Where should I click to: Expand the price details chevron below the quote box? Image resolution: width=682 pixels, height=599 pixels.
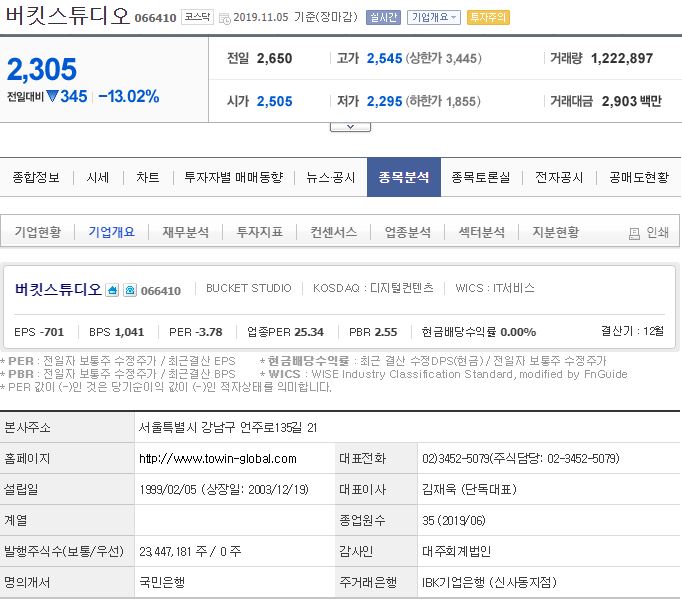click(350, 127)
